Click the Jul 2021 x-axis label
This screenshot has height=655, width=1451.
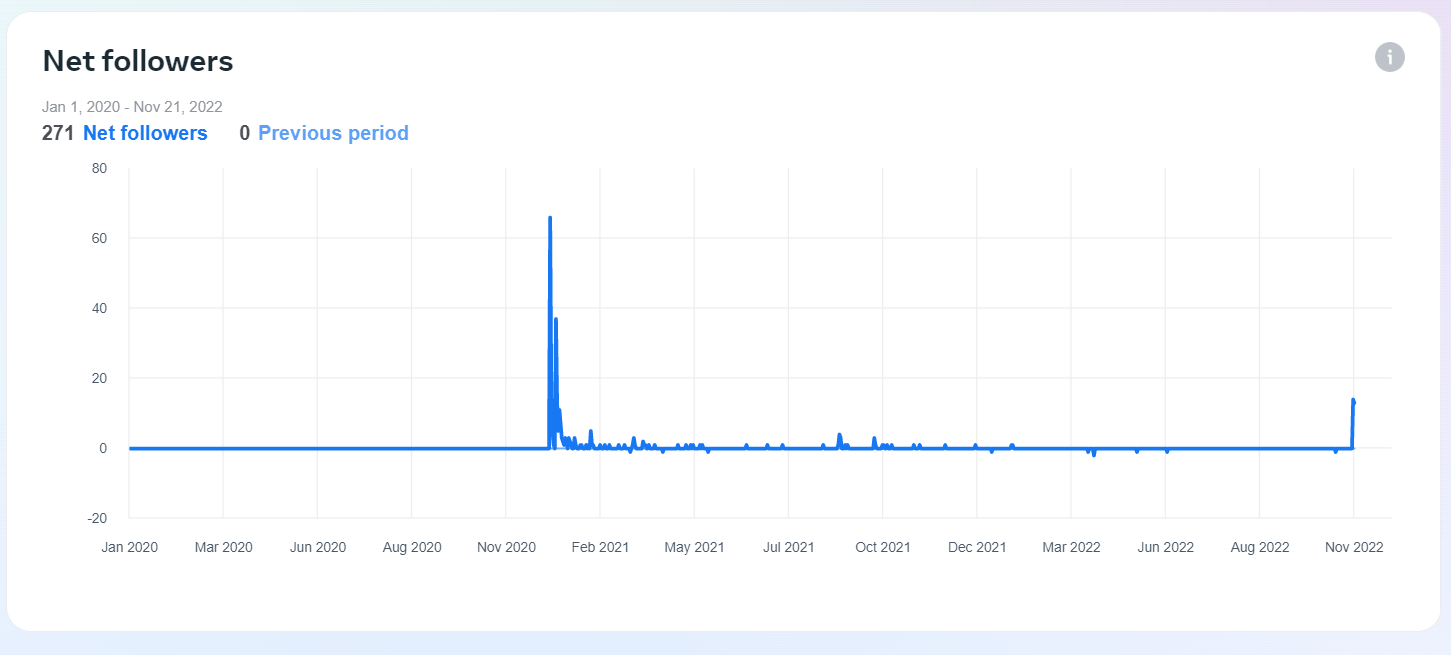point(788,547)
